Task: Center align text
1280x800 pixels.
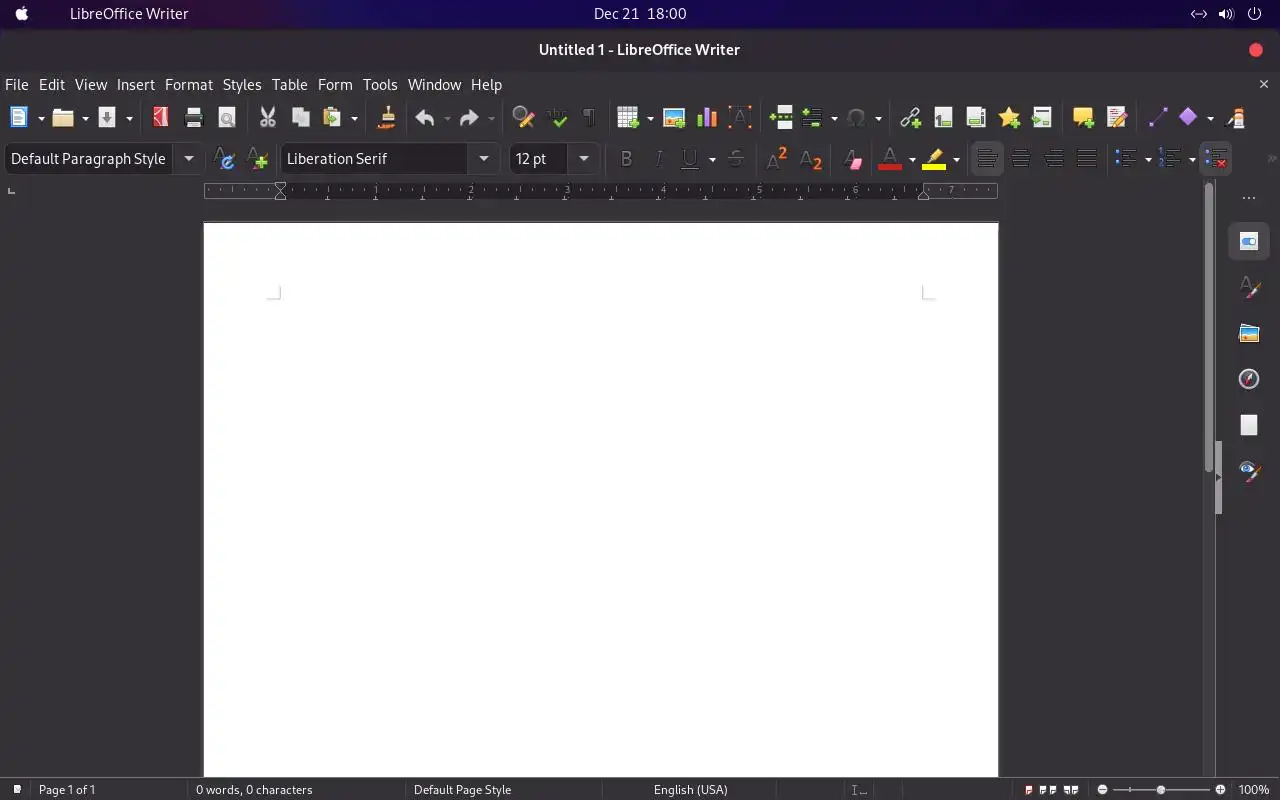Action: [x=1021, y=159]
